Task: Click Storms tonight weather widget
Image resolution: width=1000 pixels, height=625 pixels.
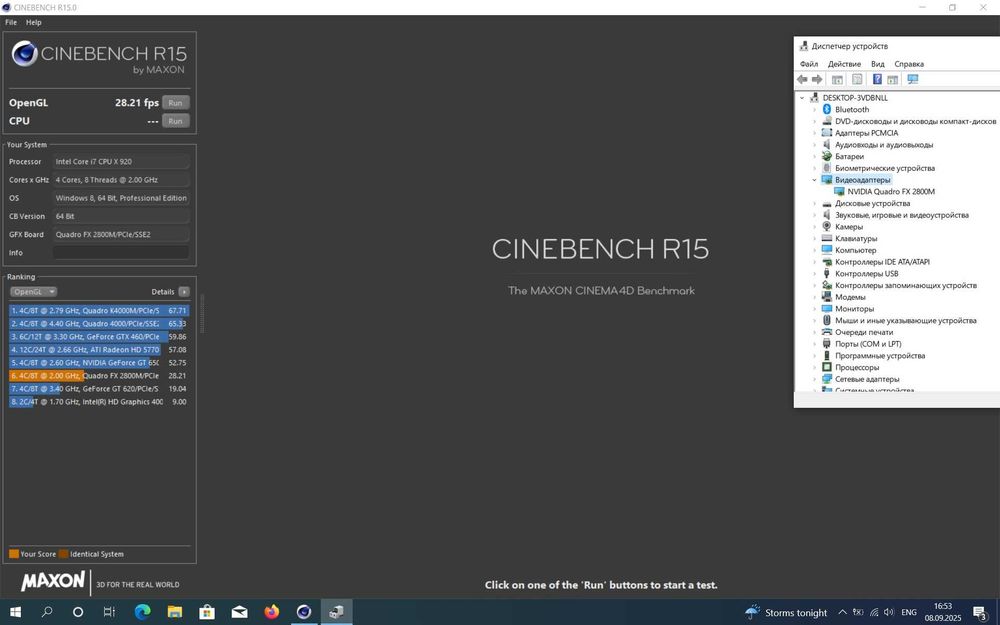Action: [x=786, y=612]
